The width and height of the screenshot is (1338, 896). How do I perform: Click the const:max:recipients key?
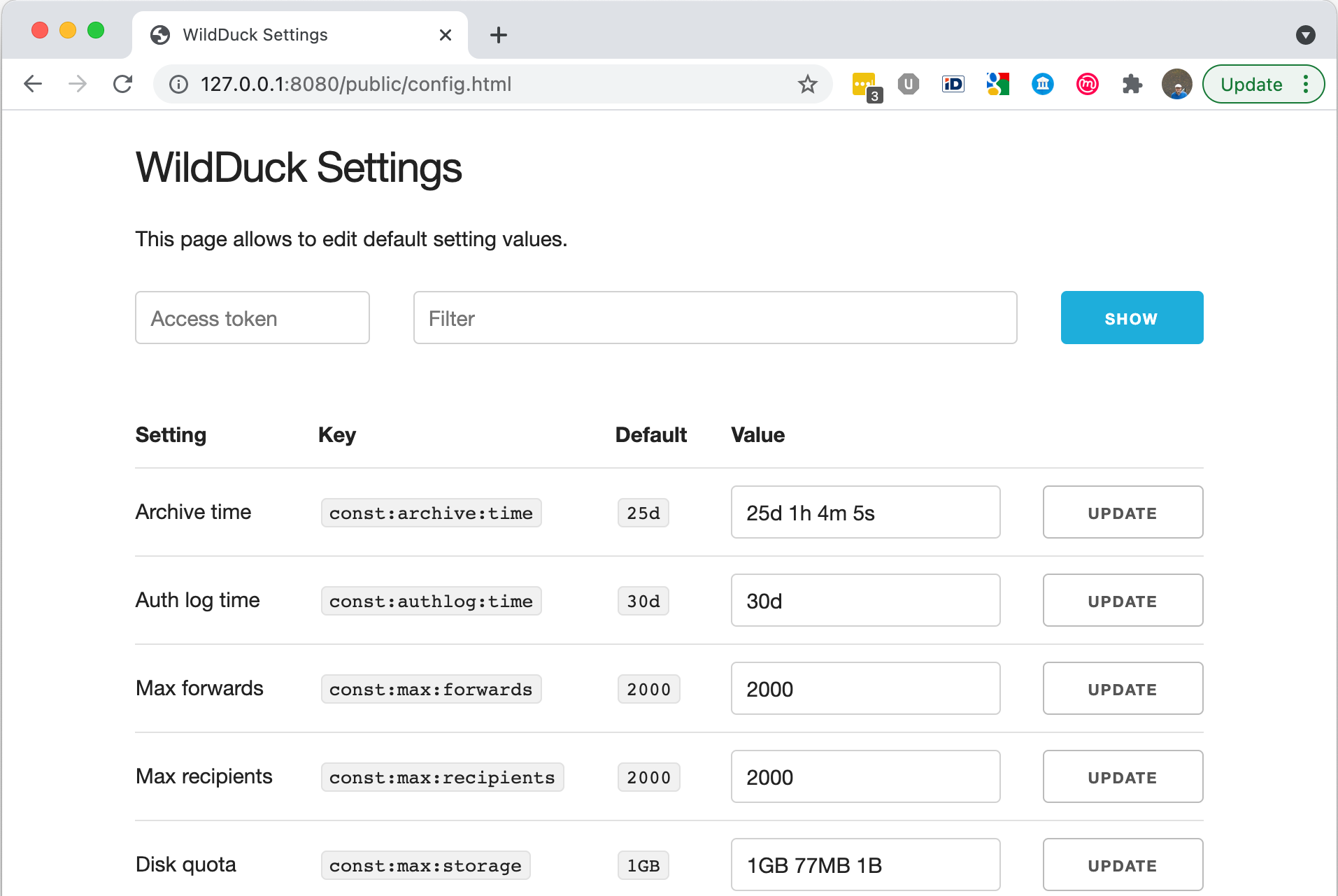click(443, 777)
